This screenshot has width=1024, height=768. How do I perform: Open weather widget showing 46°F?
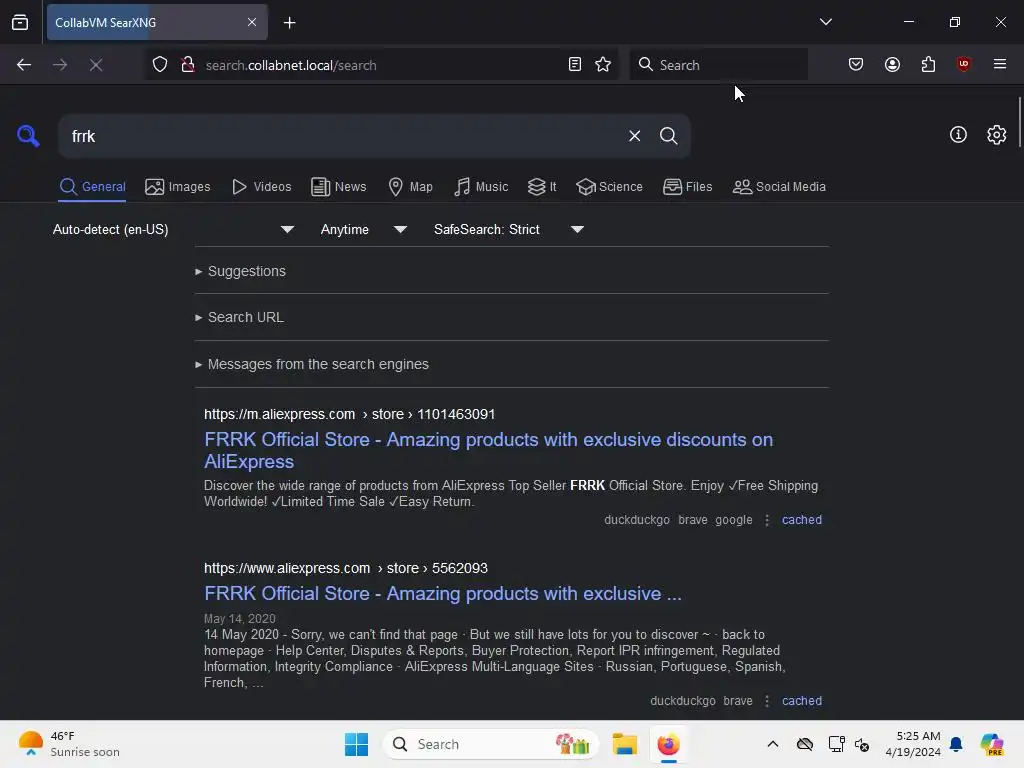click(69, 744)
